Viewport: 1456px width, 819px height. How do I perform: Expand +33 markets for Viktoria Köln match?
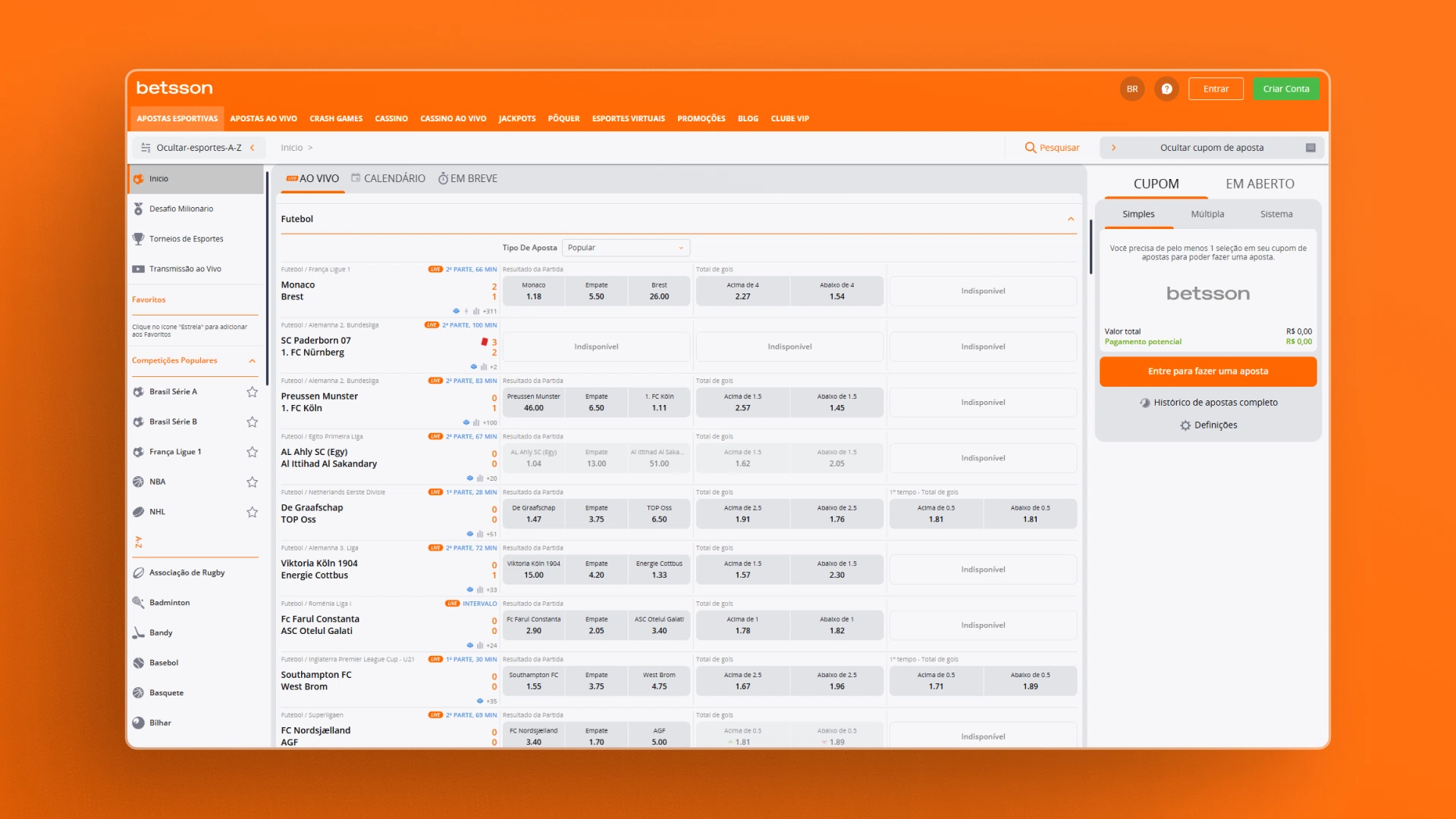pos(491,590)
